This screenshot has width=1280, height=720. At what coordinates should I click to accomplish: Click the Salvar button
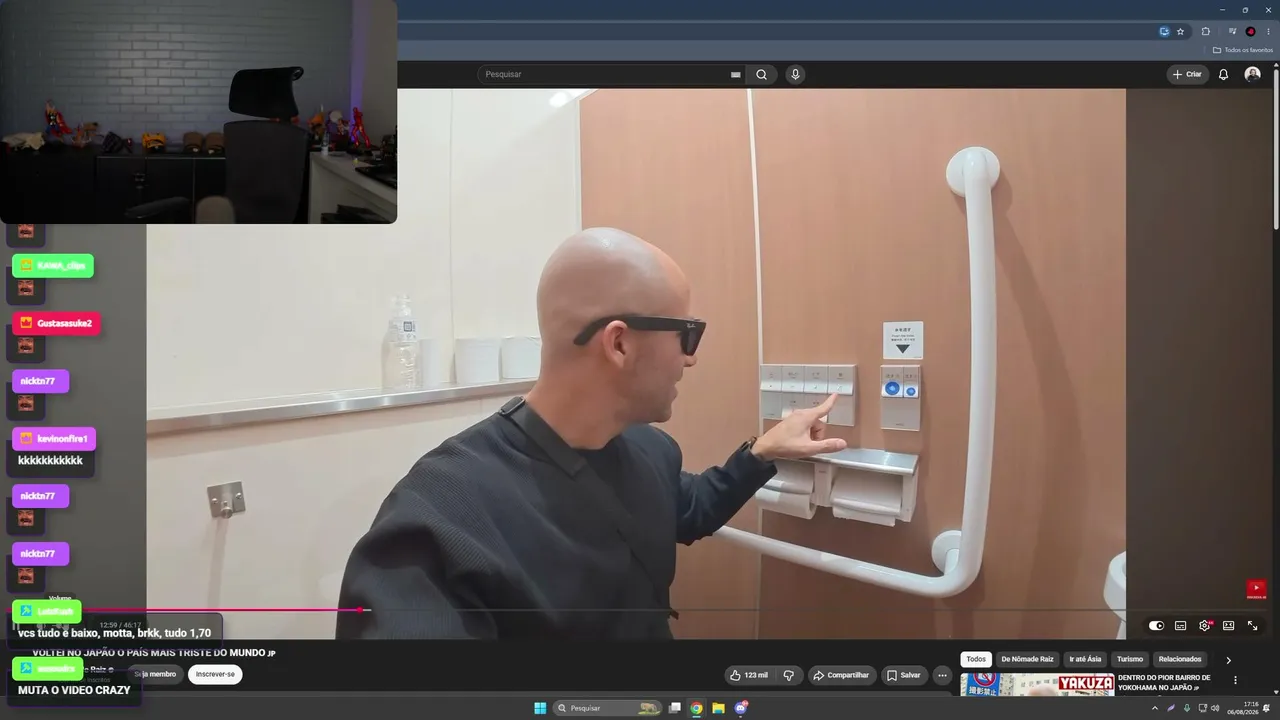tap(903, 675)
